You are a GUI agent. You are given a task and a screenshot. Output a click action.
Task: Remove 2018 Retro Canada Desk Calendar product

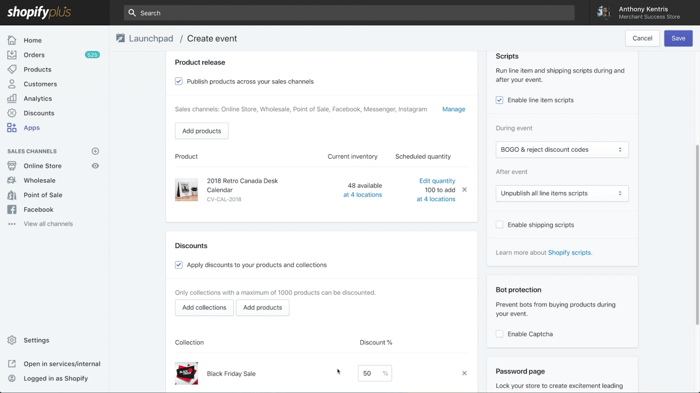464,190
